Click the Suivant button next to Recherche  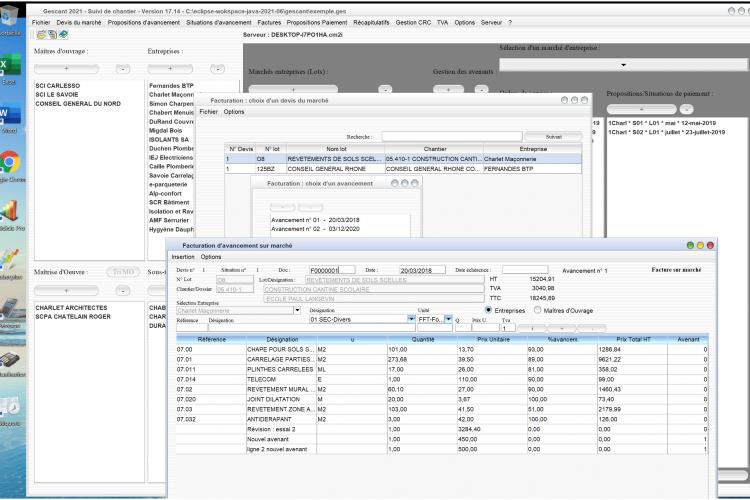click(x=553, y=137)
